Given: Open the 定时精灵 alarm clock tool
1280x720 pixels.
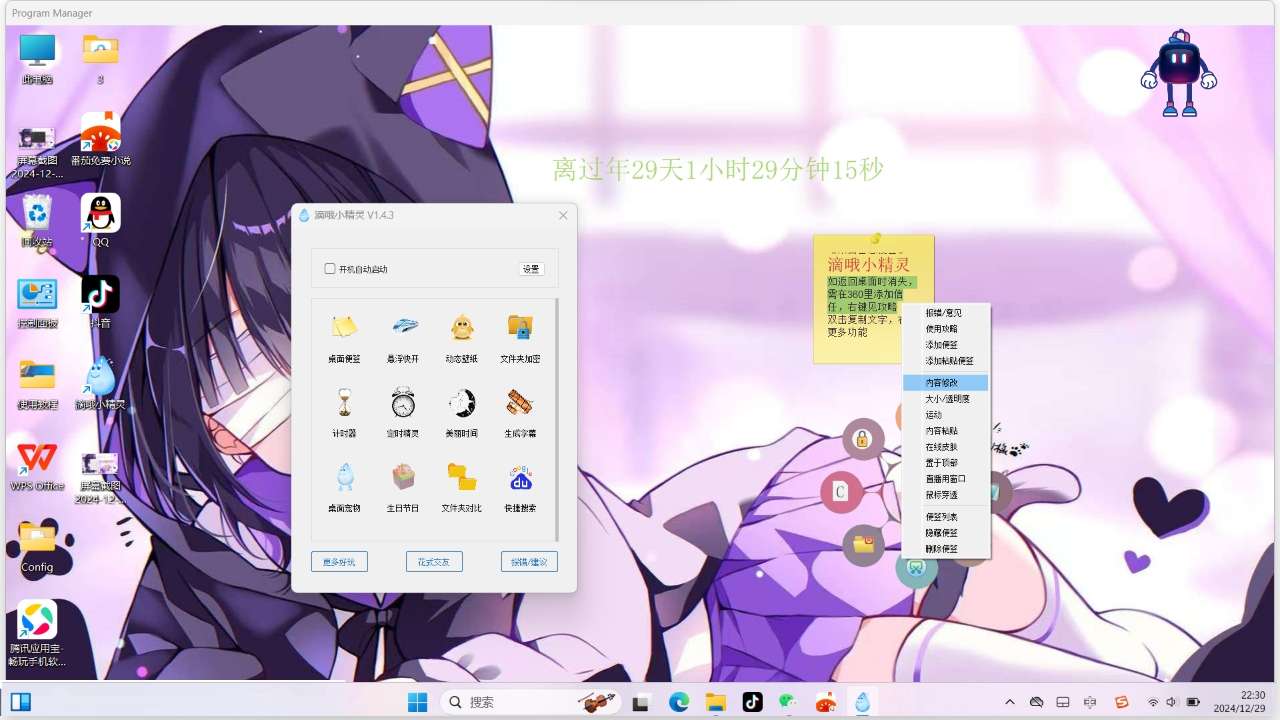Looking at the screenshot, I should click(403, 411).
